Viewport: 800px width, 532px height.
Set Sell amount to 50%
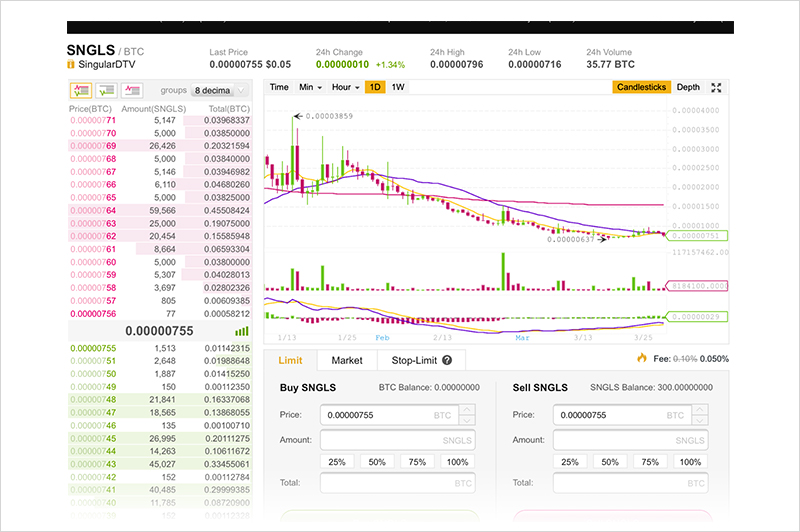tap(610, 462)
